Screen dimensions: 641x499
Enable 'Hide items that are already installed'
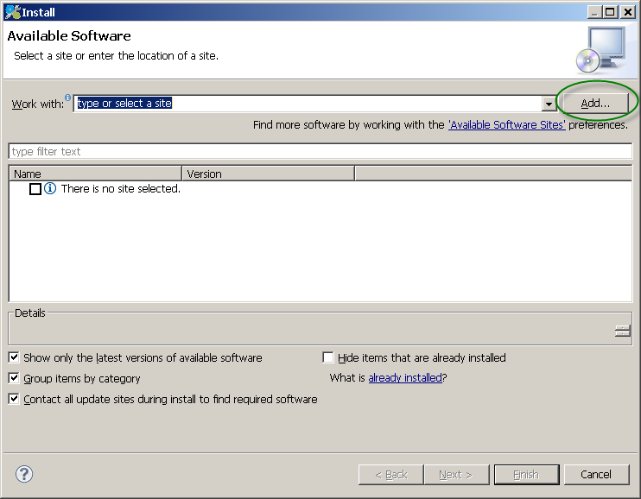point(328,357)
